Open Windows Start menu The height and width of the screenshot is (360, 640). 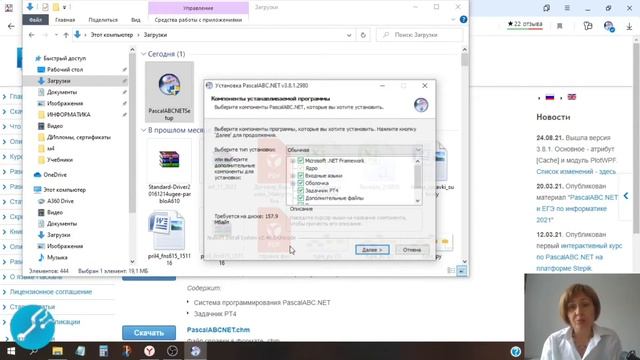click(x=11, y=351)
